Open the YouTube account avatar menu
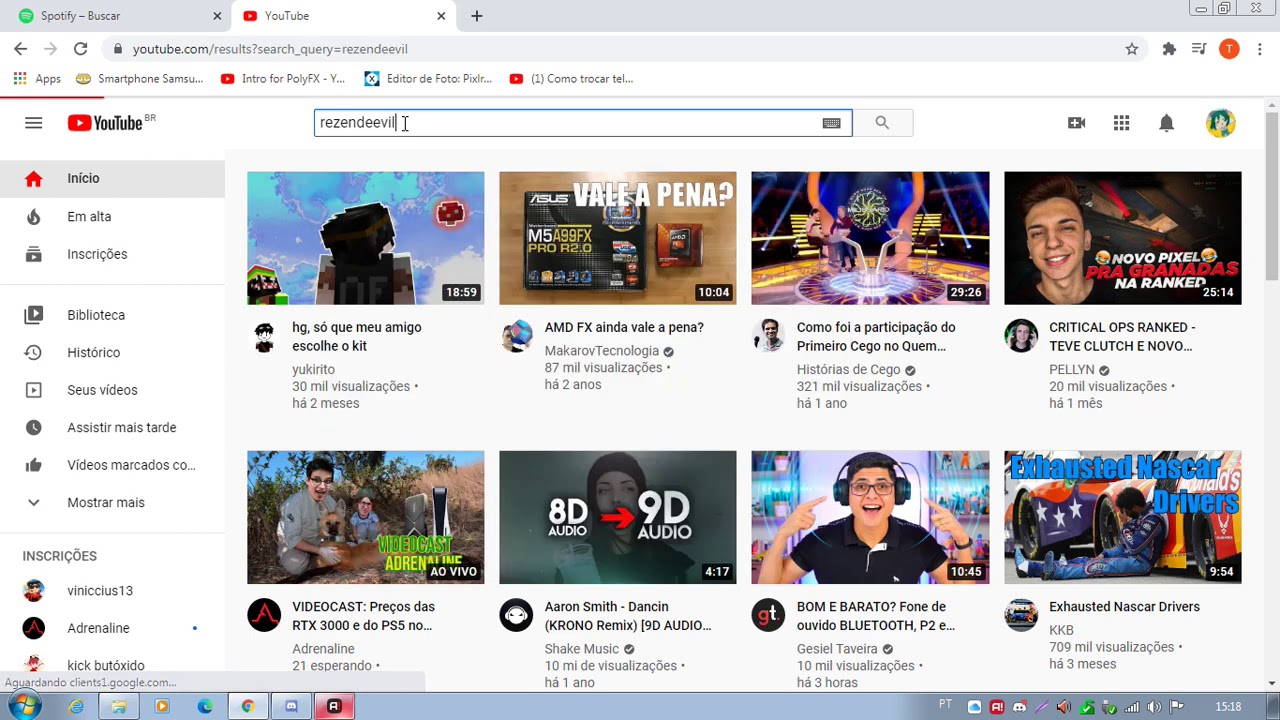The width and height of the screenshot is (1280, 720). pos(1220,123)
